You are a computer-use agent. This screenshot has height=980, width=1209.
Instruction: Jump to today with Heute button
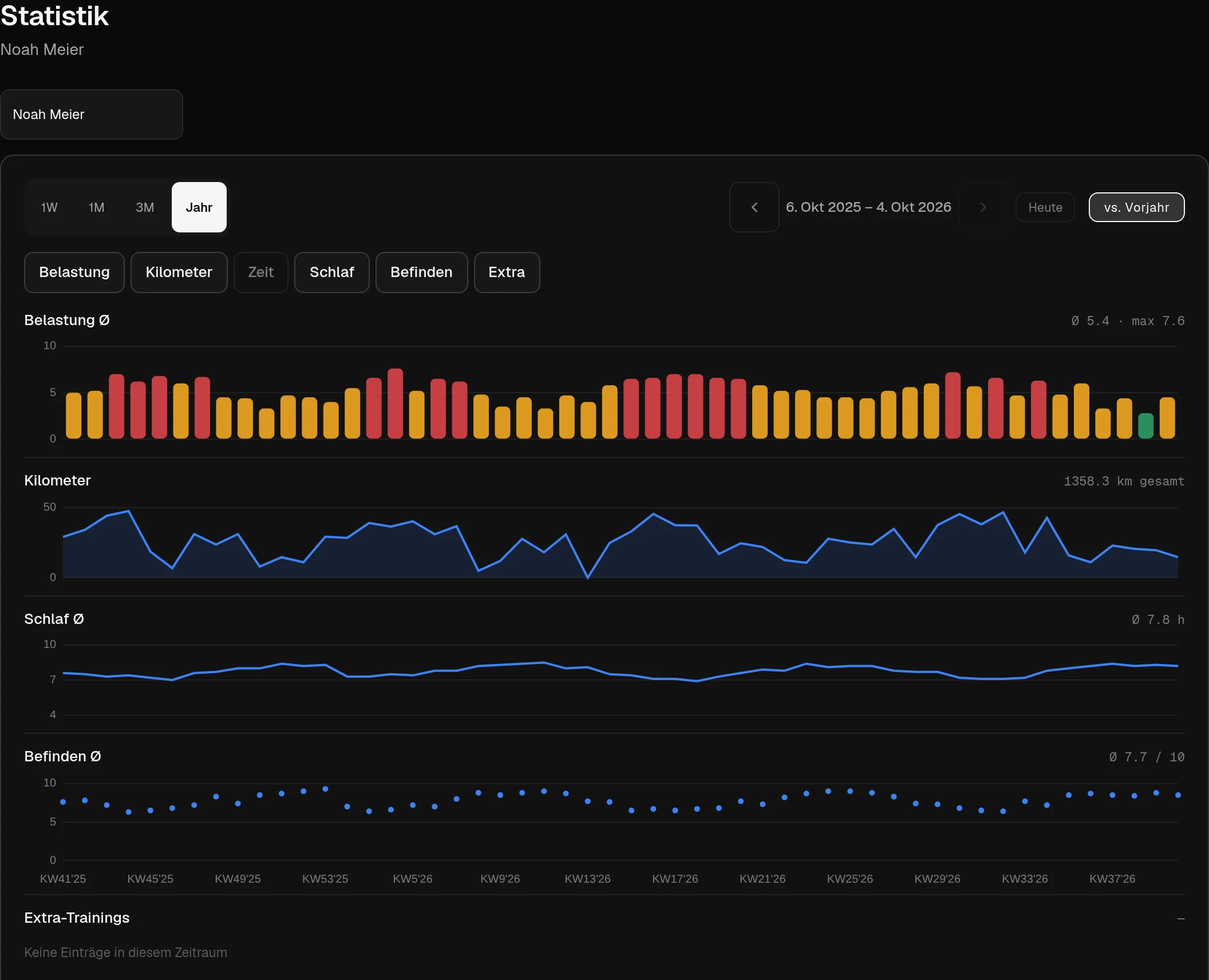click(x=1045, y=207)
